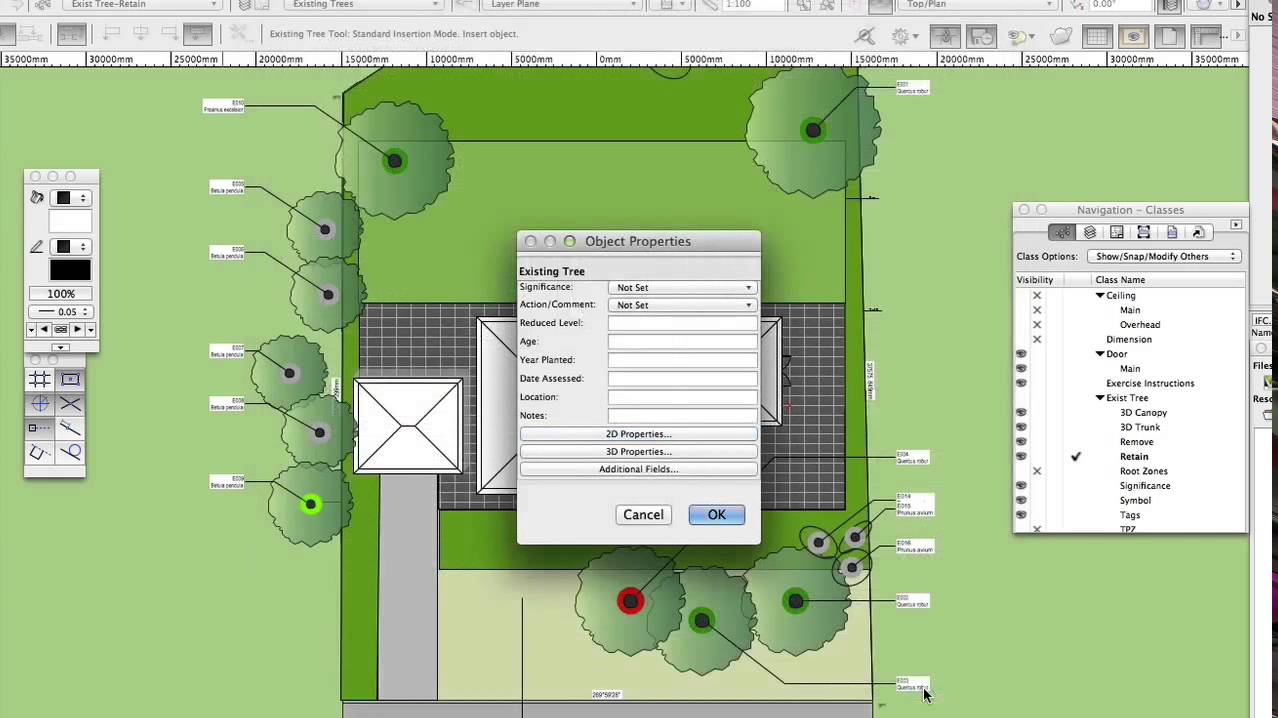Toggle visibility eye for Significance class

coord(1021,485)
